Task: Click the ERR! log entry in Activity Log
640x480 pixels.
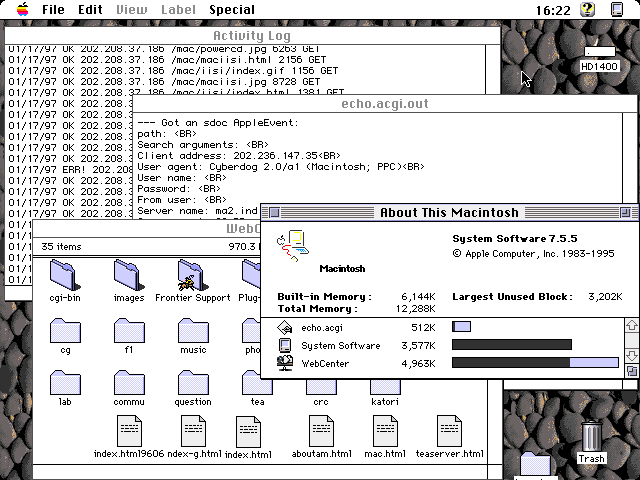Action: (70, 169)
